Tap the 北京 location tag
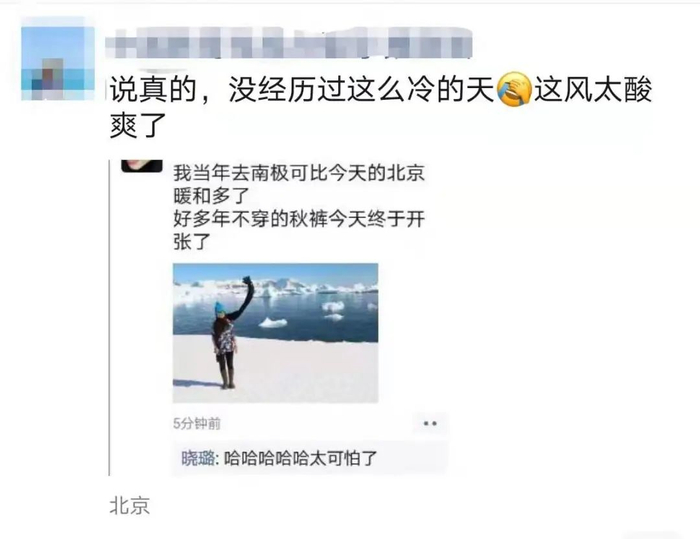Screen dimensions: 700x539 [x=129, y=506]
